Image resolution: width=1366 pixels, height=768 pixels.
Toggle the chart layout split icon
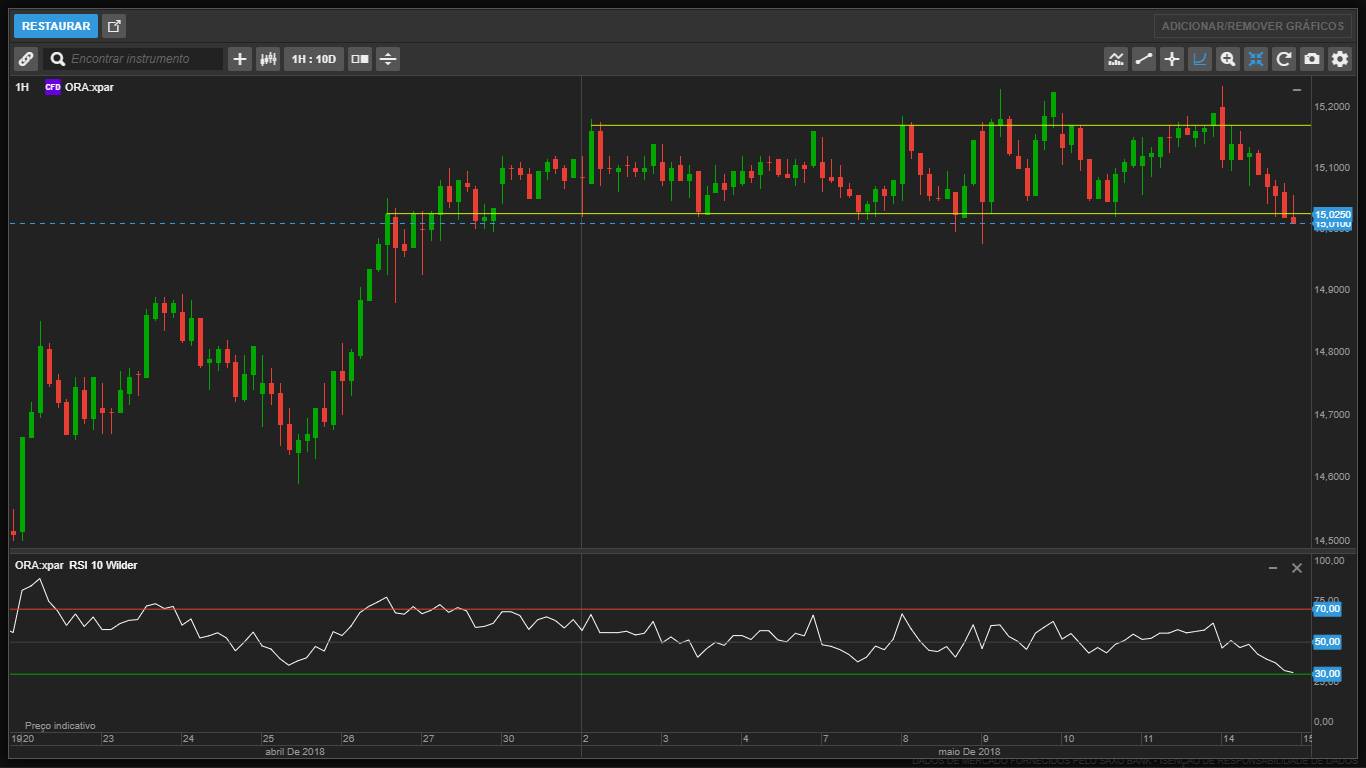(360, 59)
